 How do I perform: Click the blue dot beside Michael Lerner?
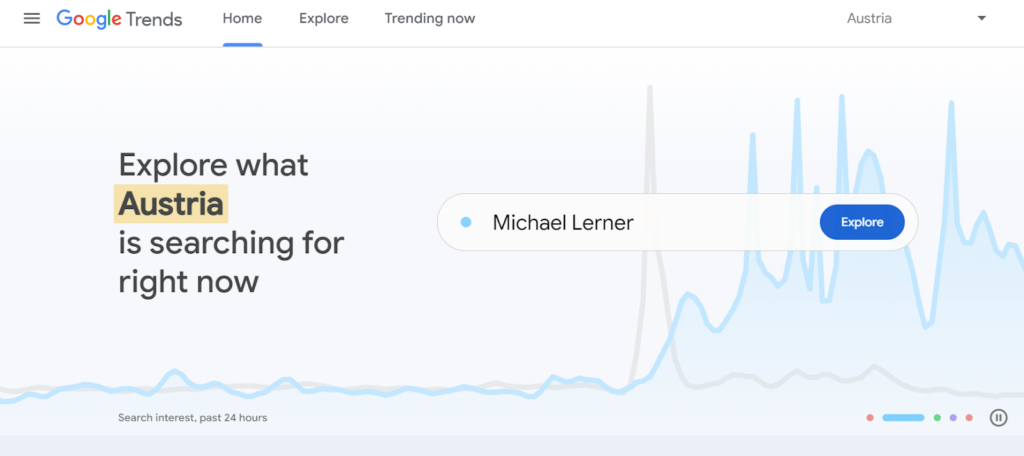pyautogui.click(x=466, y=222)
